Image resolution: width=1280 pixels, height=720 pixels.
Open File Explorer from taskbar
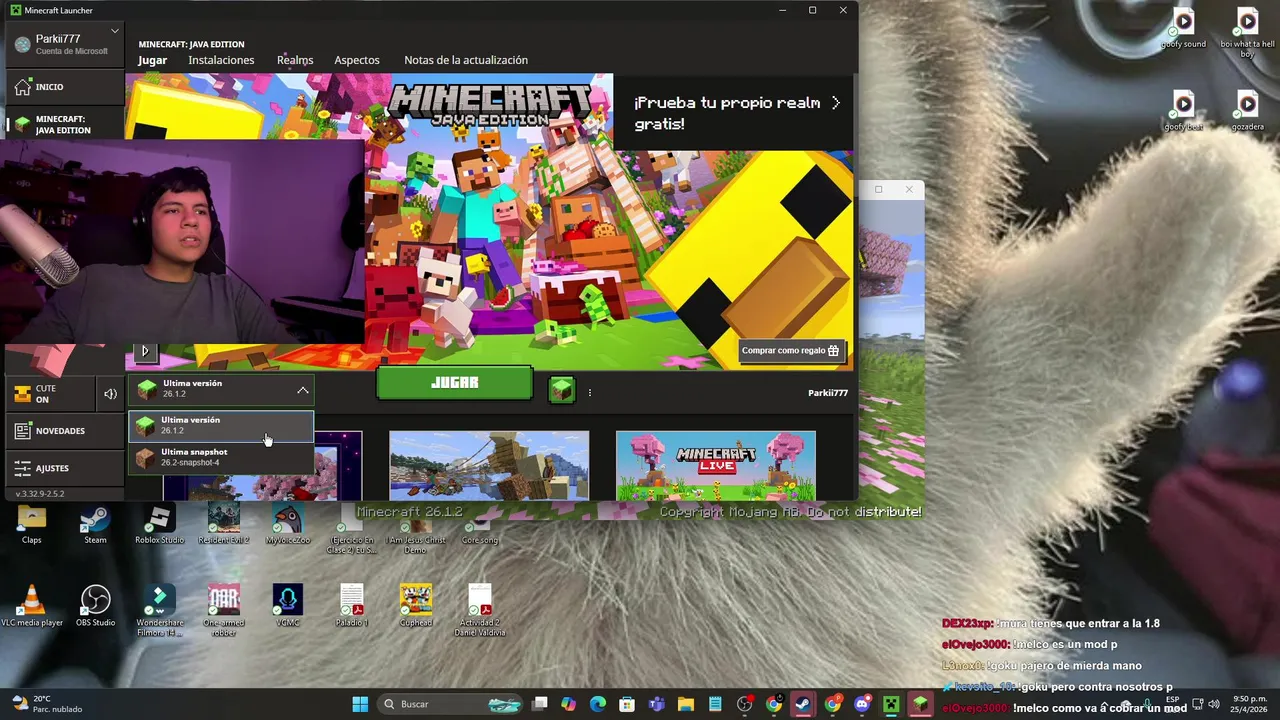686,704
